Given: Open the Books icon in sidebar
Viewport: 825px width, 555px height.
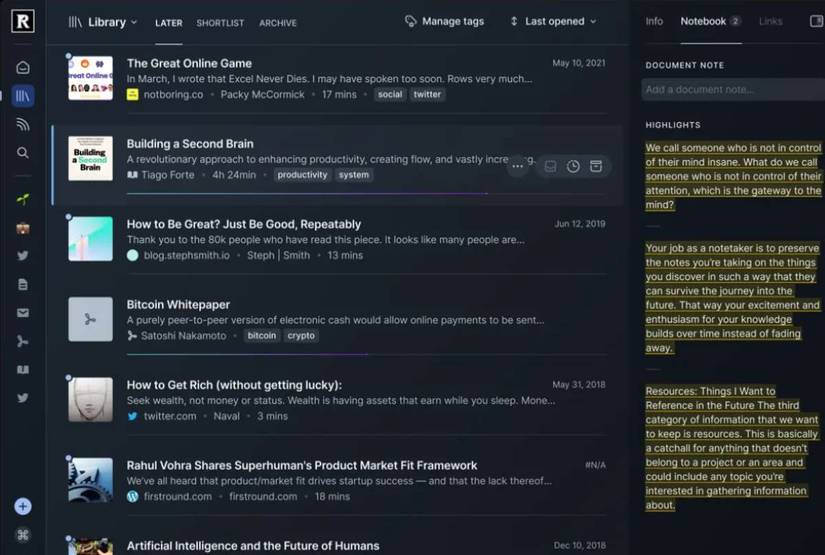Looking at the screenshot, I should [x=23, y=369].
